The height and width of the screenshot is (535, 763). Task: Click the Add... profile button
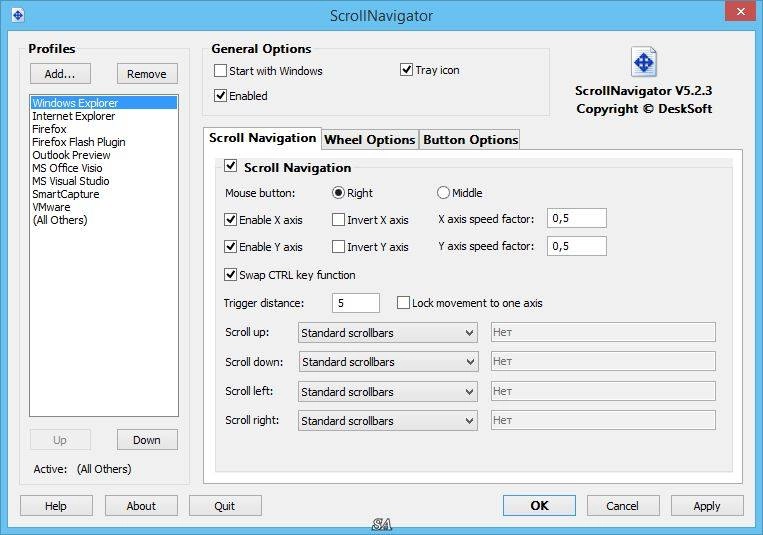[x=60, y=74]
